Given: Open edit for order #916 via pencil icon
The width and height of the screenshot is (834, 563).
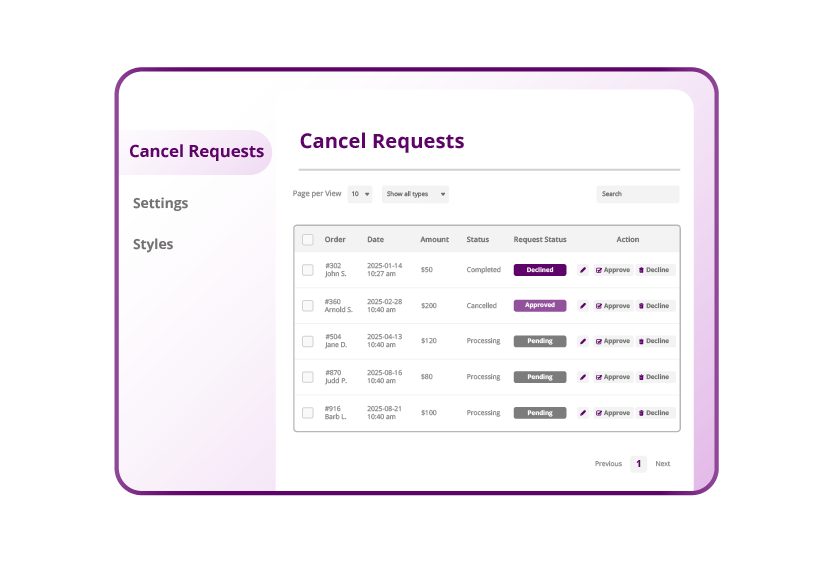Looking at the screenshot, I should click(583, 413).
